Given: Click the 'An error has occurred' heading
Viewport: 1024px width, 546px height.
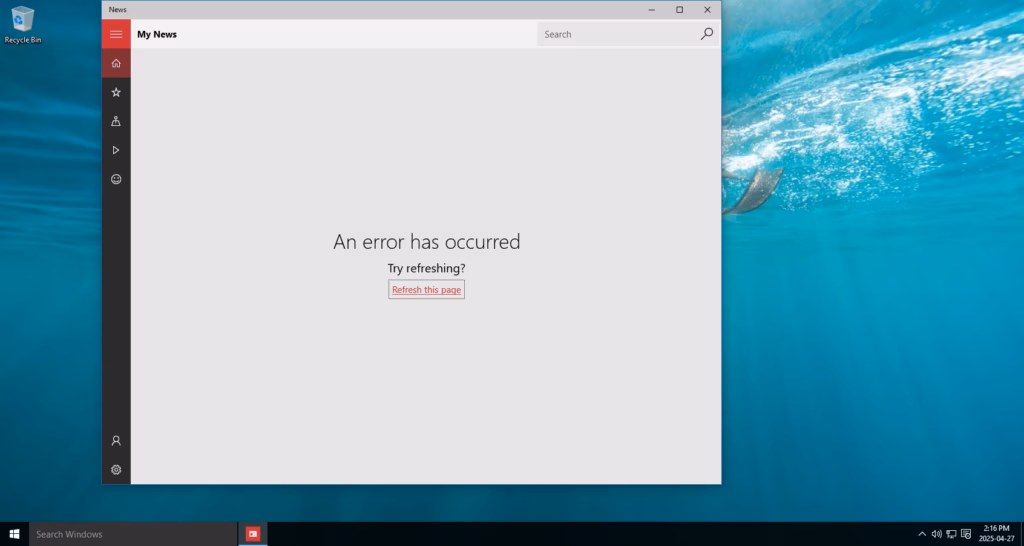Looking at the screenshot, I should coord(426,242).
